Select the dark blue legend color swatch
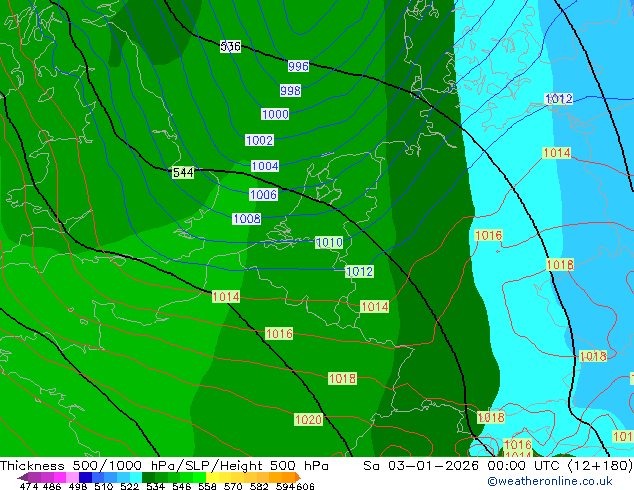The height and width of the screenshot is (490, 634). 85,477
